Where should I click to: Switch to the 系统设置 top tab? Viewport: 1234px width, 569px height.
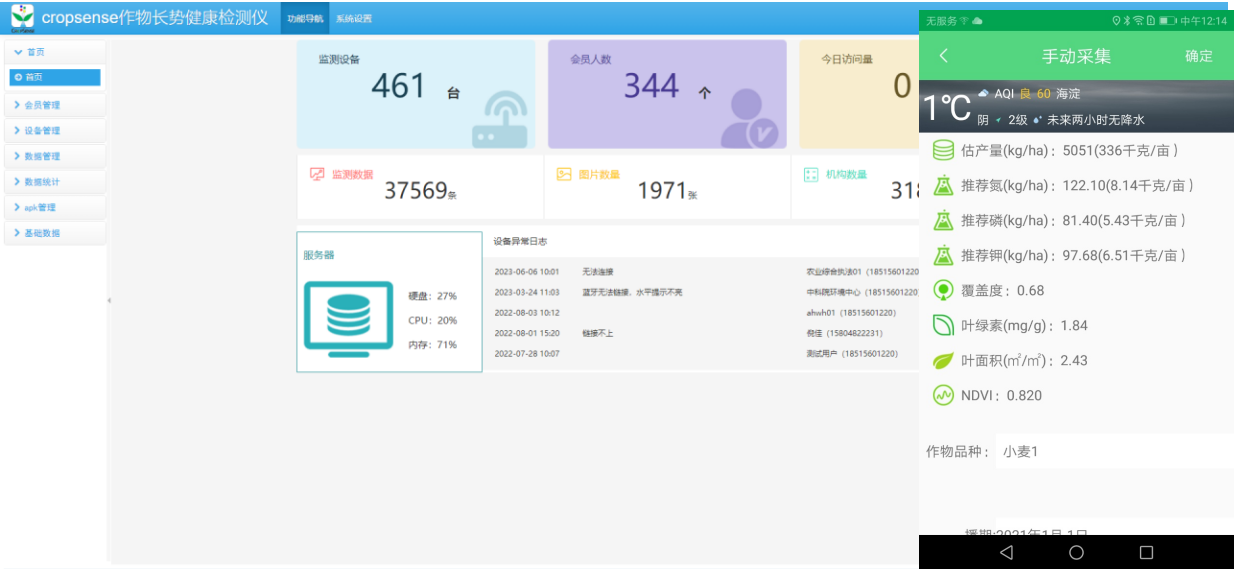[x=354, y=19]
